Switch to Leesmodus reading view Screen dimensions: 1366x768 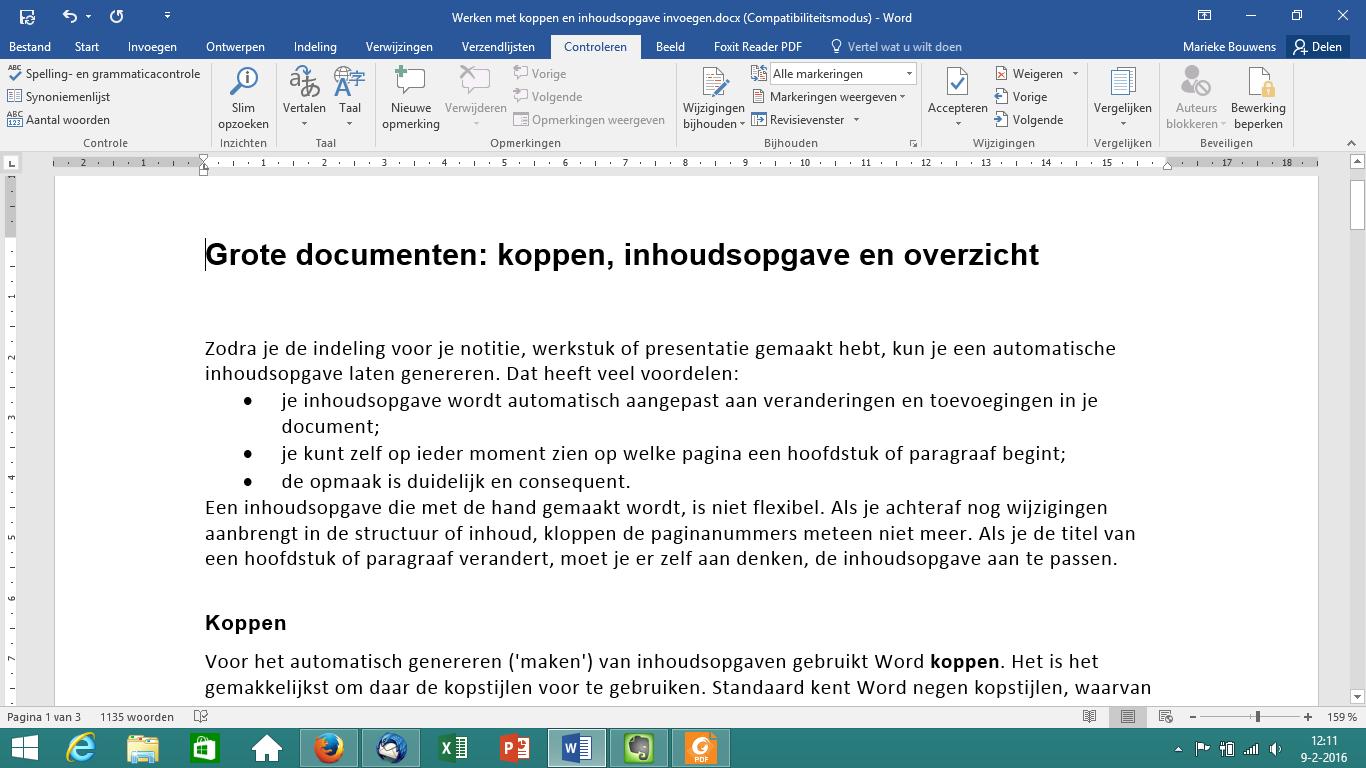coord(1089,717)
